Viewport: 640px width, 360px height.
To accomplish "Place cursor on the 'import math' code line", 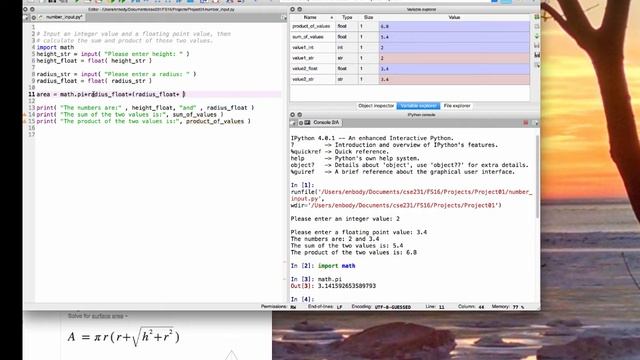I will click(x=56, y=47).
